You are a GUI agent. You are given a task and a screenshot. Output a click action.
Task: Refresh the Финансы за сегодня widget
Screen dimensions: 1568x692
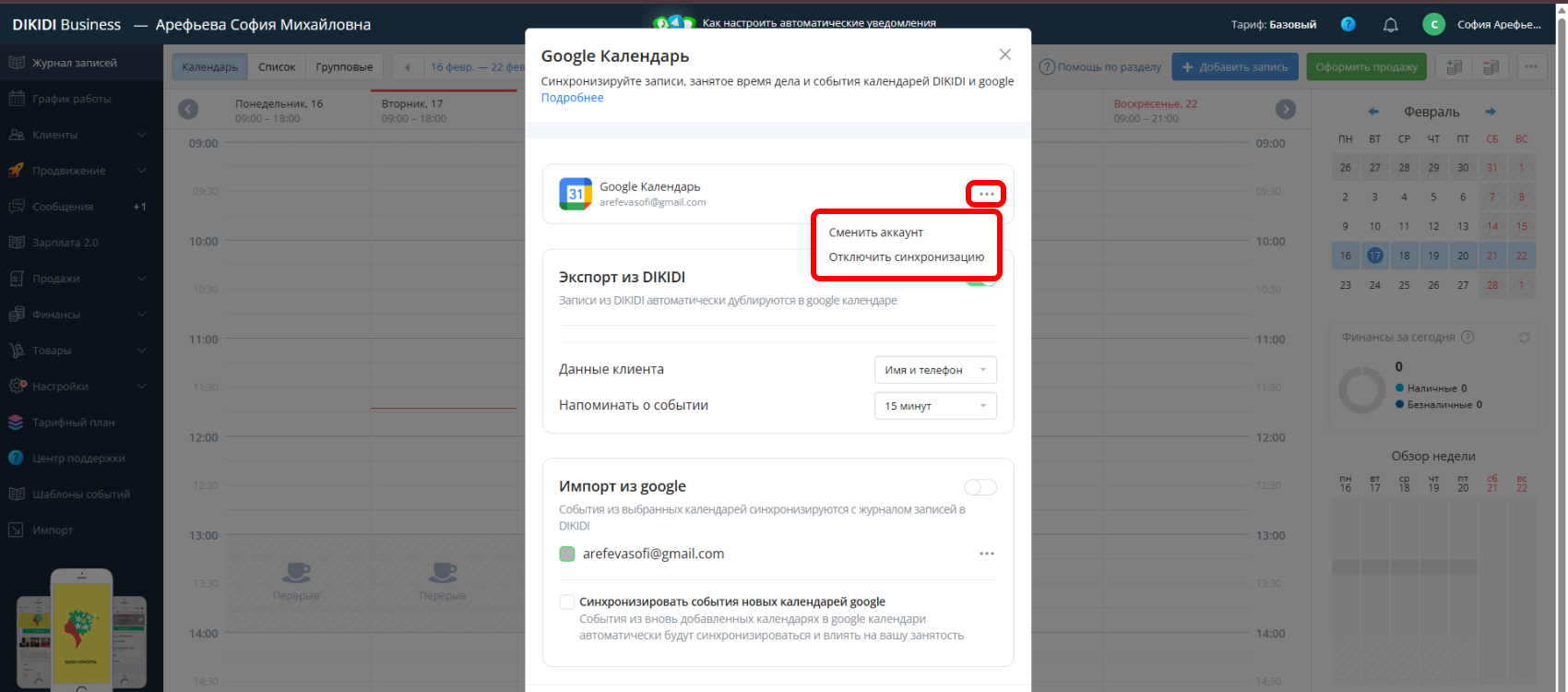pos(1524,338)
